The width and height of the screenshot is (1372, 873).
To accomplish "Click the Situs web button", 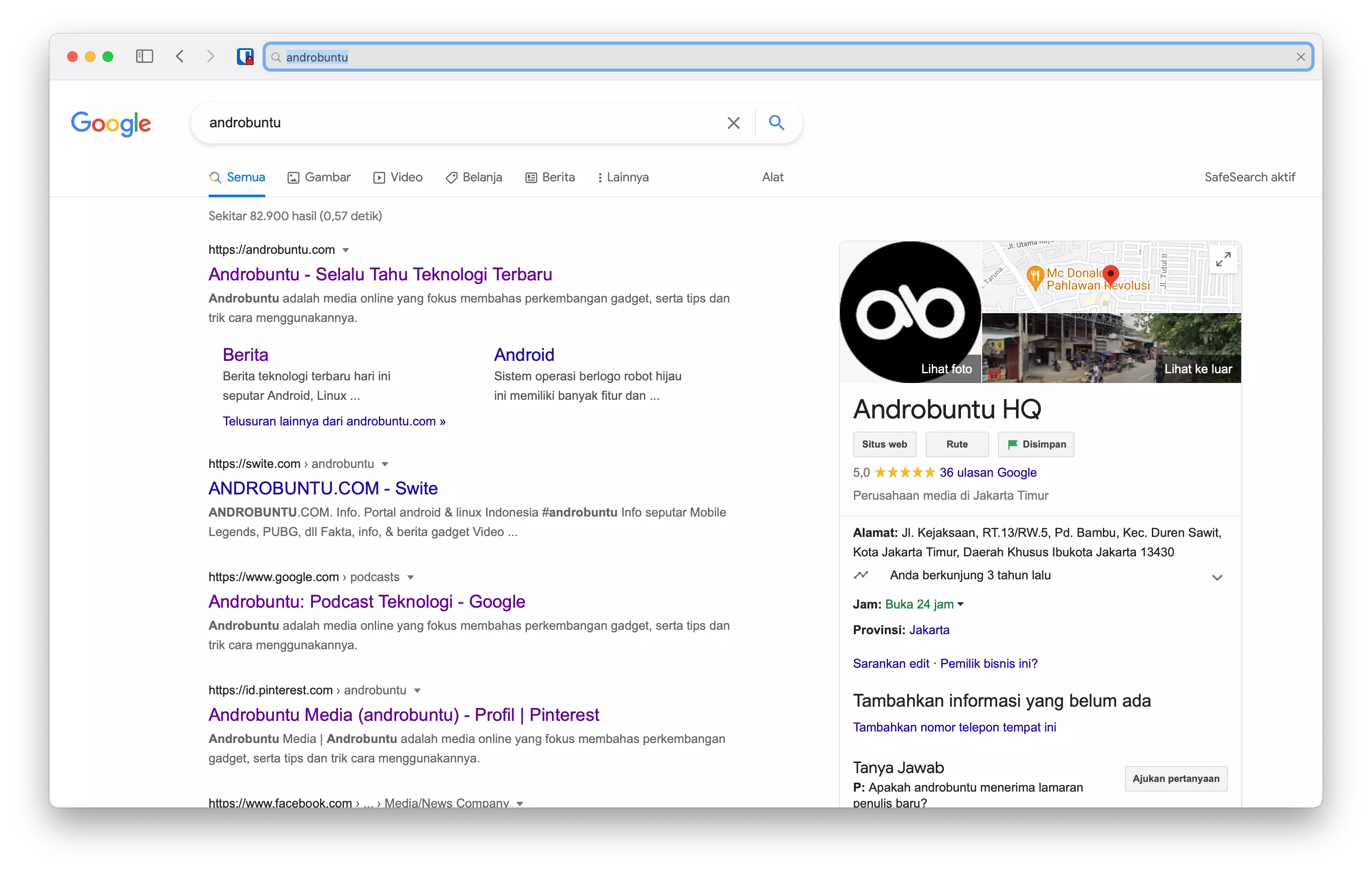I will click(x=884, y=444).
